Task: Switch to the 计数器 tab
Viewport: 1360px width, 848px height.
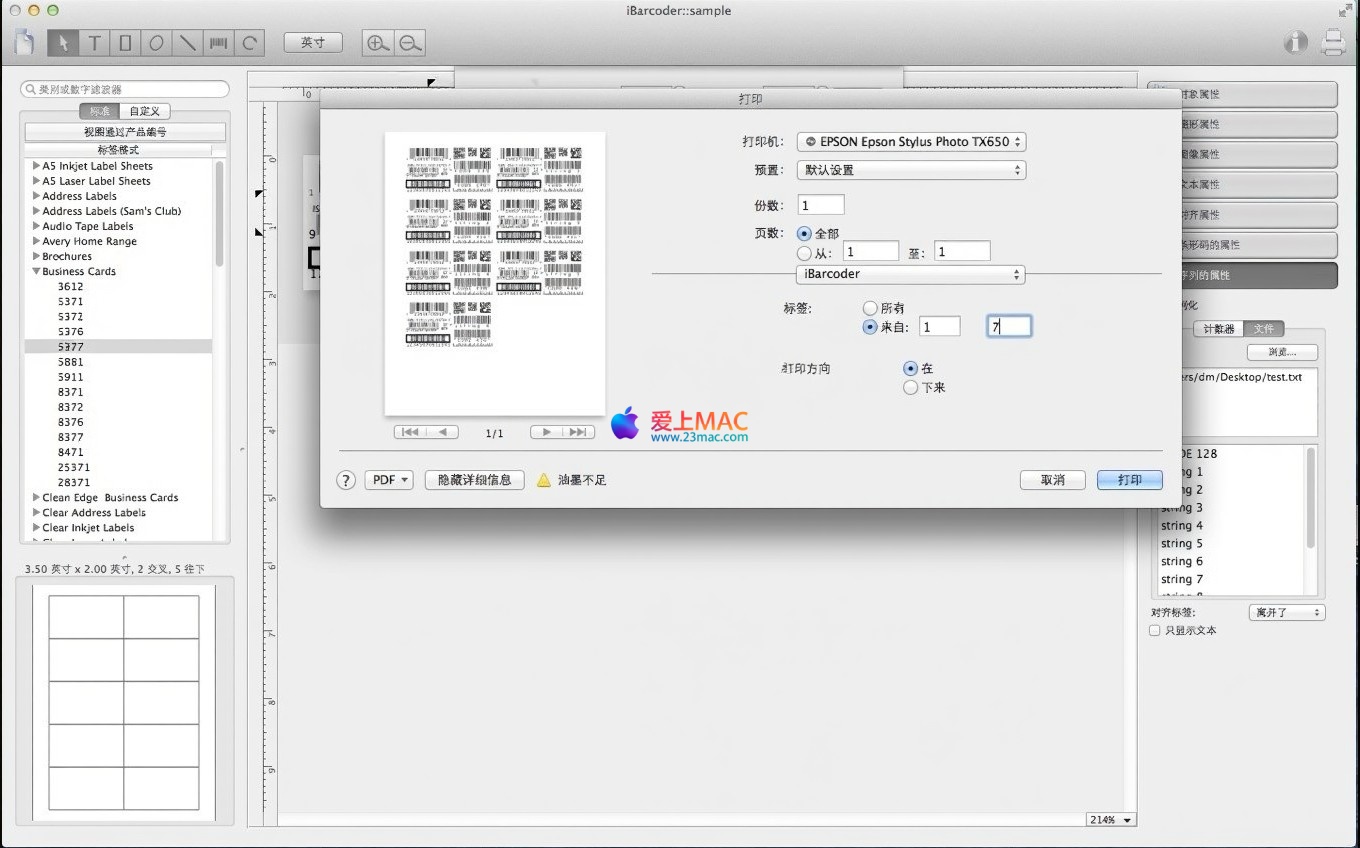Action: tap(1219, 328)
